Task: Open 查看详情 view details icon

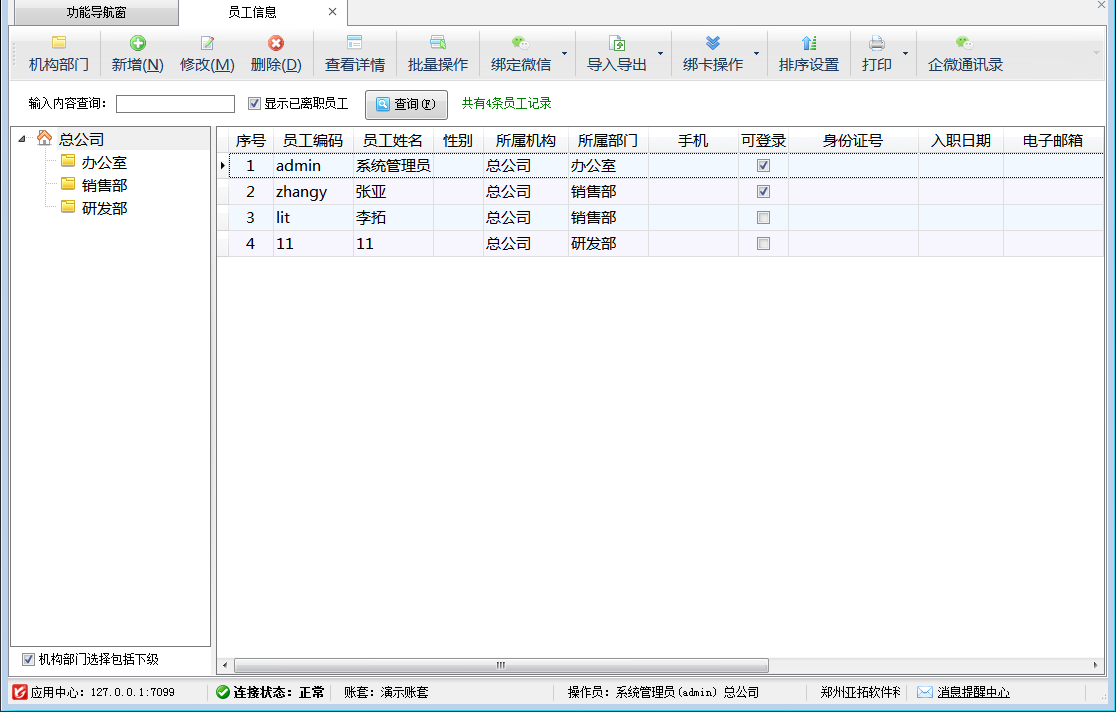Action: tap(354, 43)
